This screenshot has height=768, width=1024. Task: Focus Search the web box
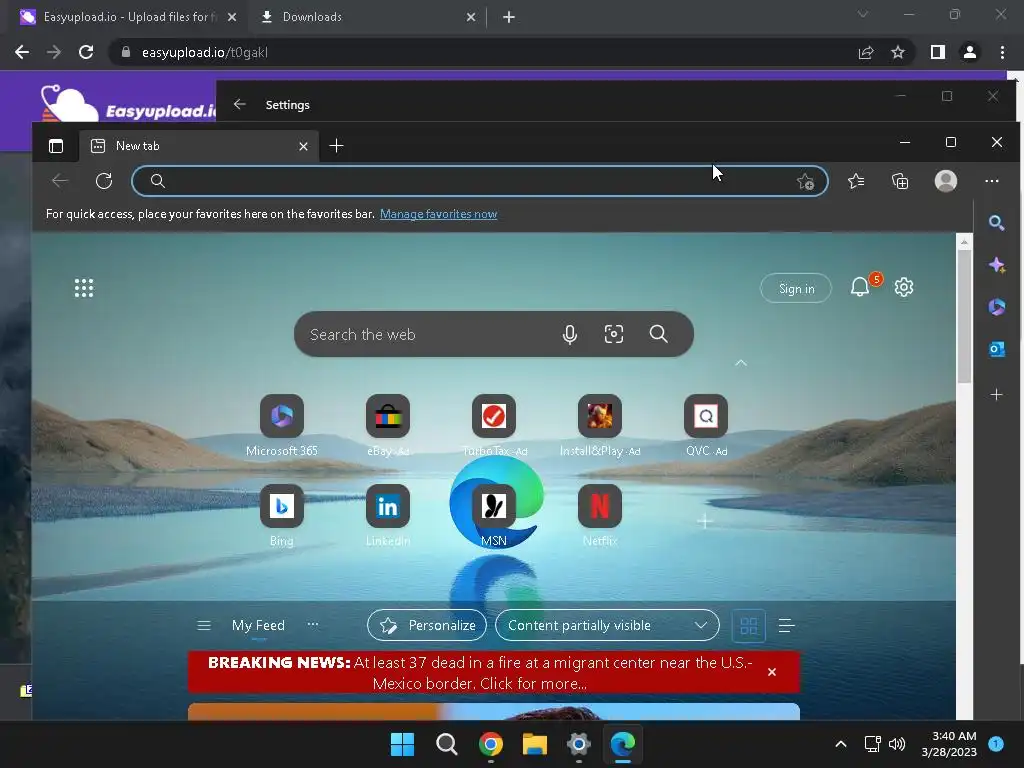coord(494,334)
